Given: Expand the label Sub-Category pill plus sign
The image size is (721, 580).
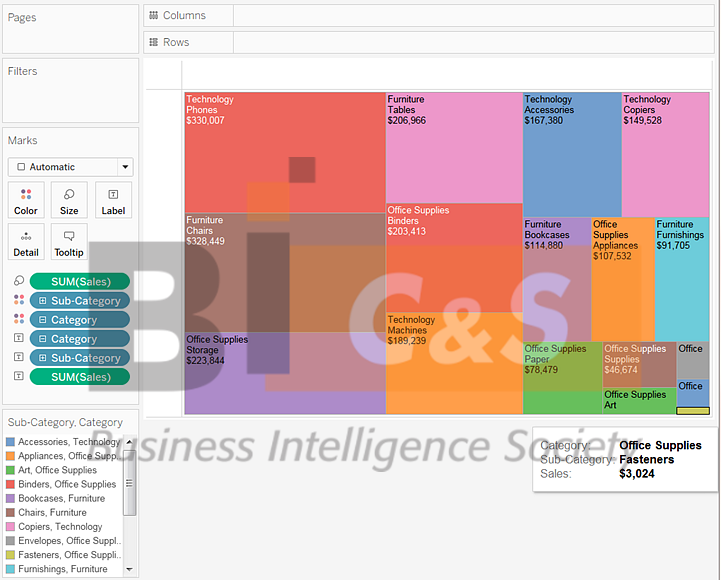Looking at the screenshot, I should (41, 358).
